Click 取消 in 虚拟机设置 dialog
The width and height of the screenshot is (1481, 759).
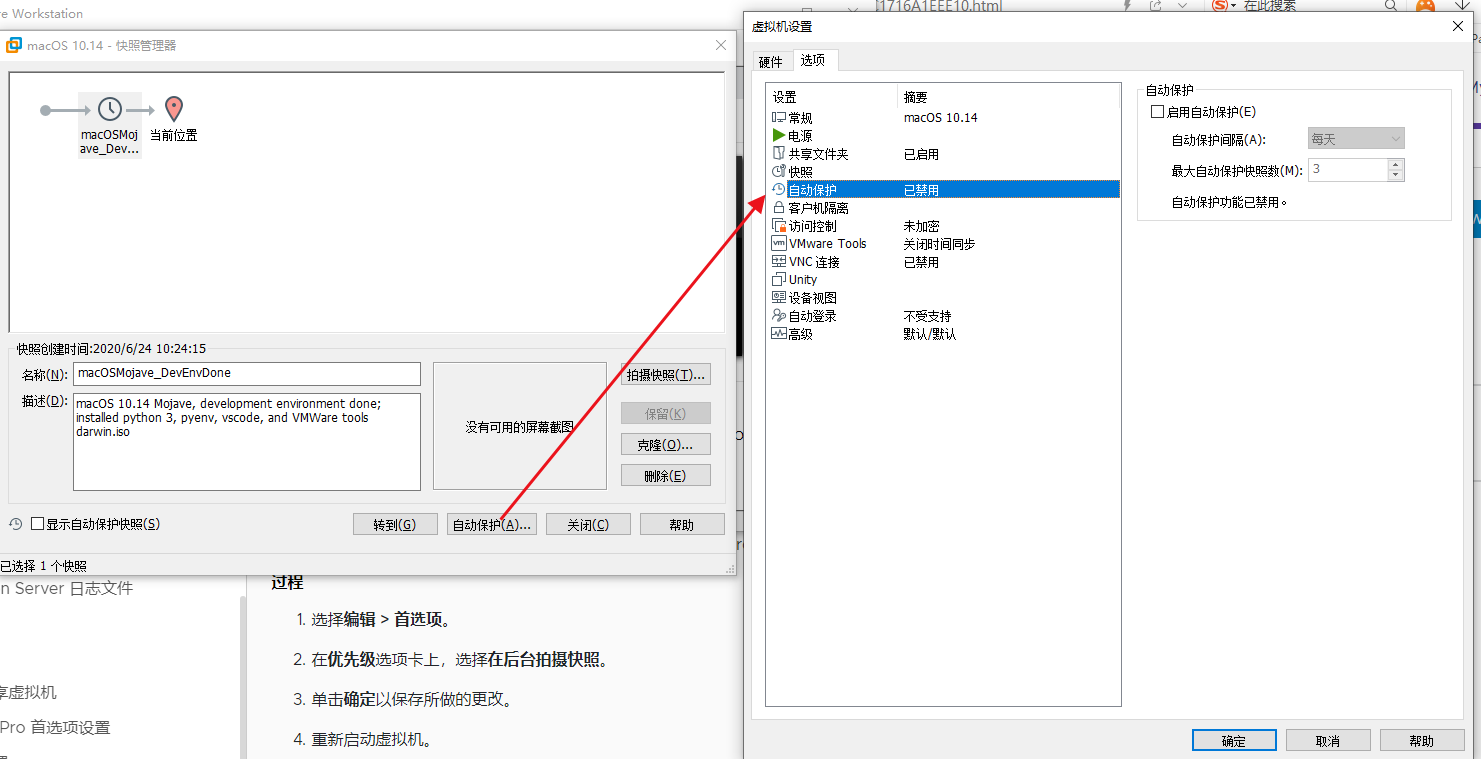[x=1328, y=741]
